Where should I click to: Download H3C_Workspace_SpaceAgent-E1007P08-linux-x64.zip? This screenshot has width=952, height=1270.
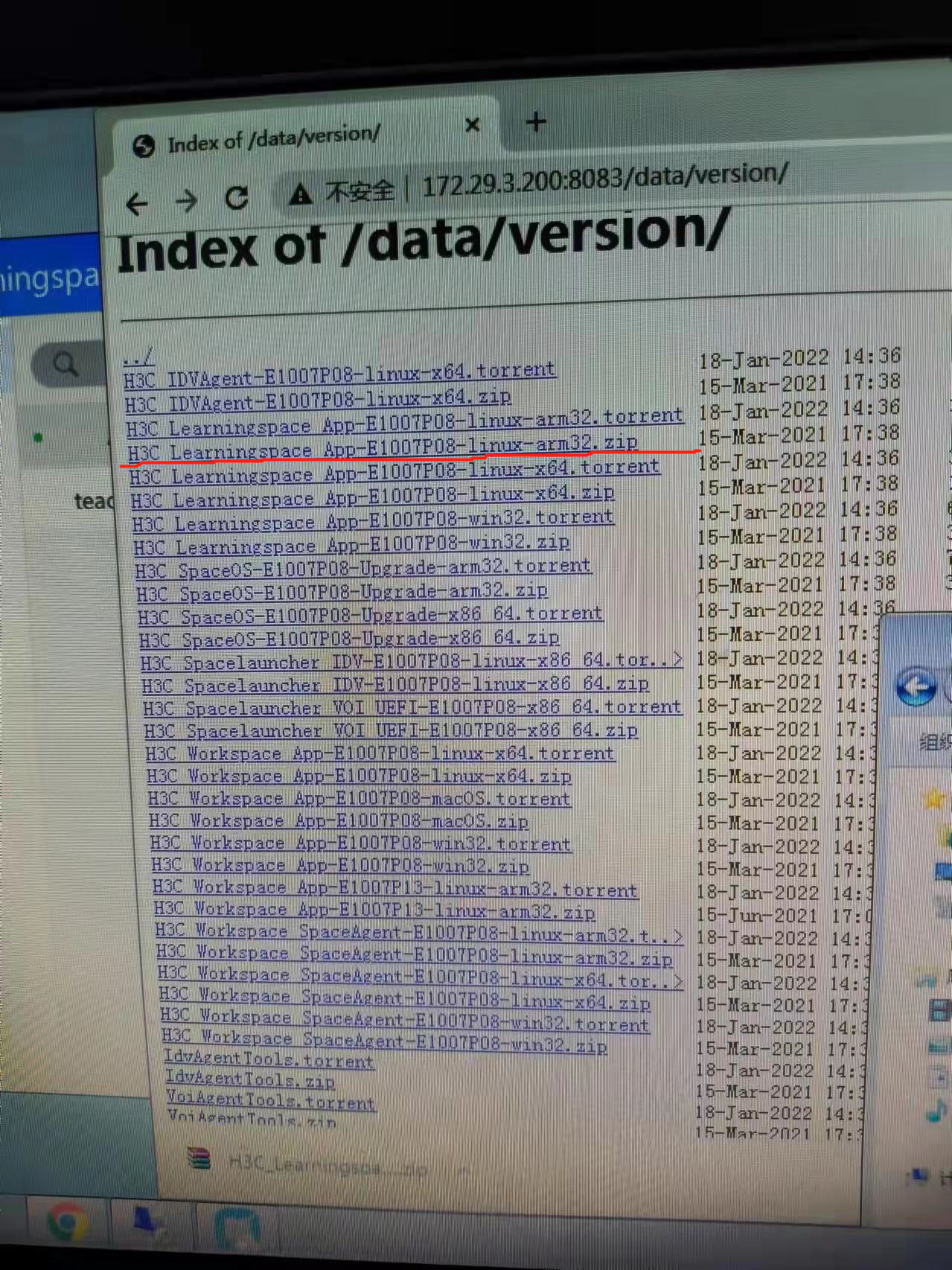click(406, 1000)
